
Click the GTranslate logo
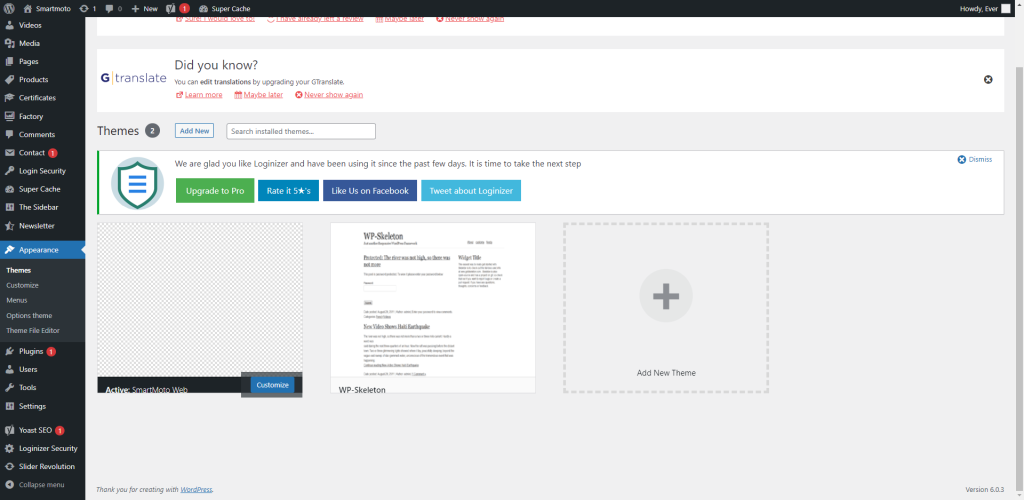tap(133, 78)
